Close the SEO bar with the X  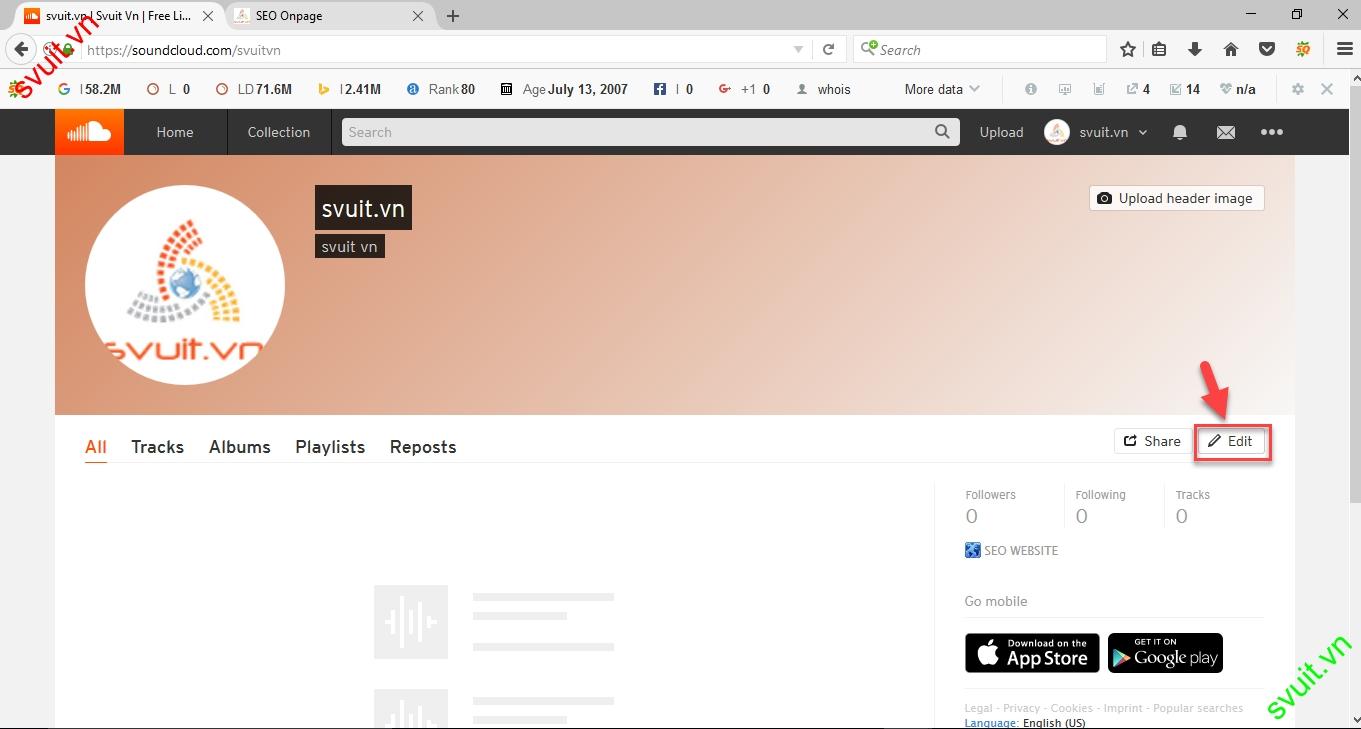point(1327,89)
